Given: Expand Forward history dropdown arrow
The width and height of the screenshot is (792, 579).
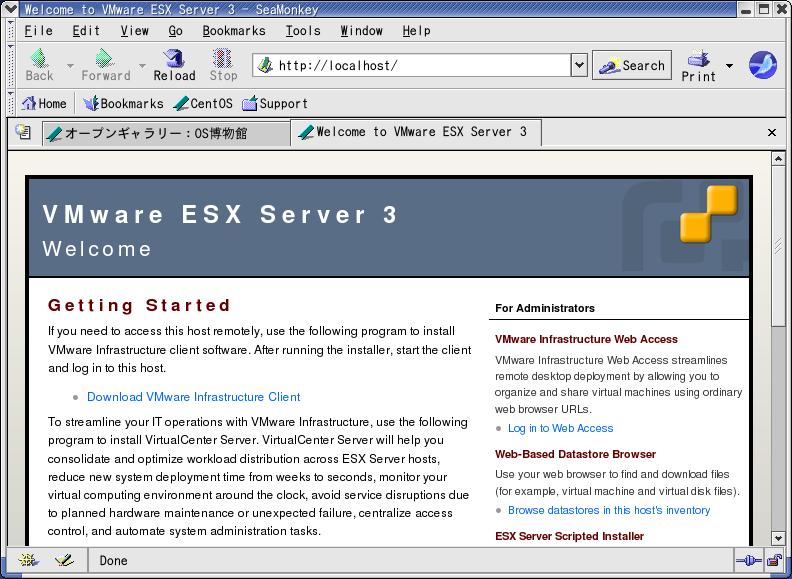Looking at the screenshot, I should coord(142,66).
